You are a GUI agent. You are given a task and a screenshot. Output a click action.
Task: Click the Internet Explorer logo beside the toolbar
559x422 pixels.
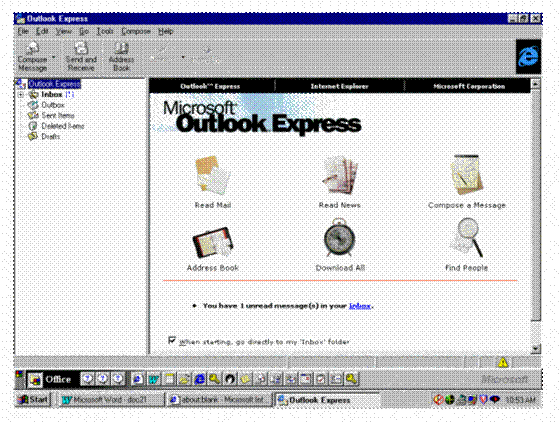pyautogui.click(x=528, y=57)
